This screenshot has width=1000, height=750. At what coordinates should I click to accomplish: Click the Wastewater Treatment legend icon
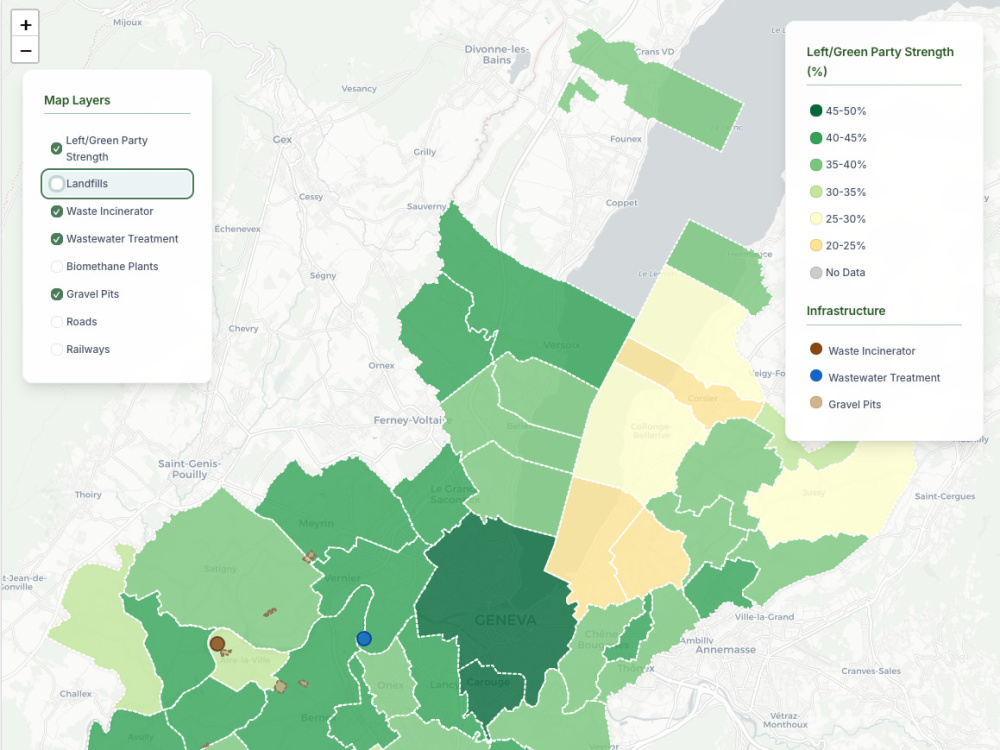pos(816,376)
